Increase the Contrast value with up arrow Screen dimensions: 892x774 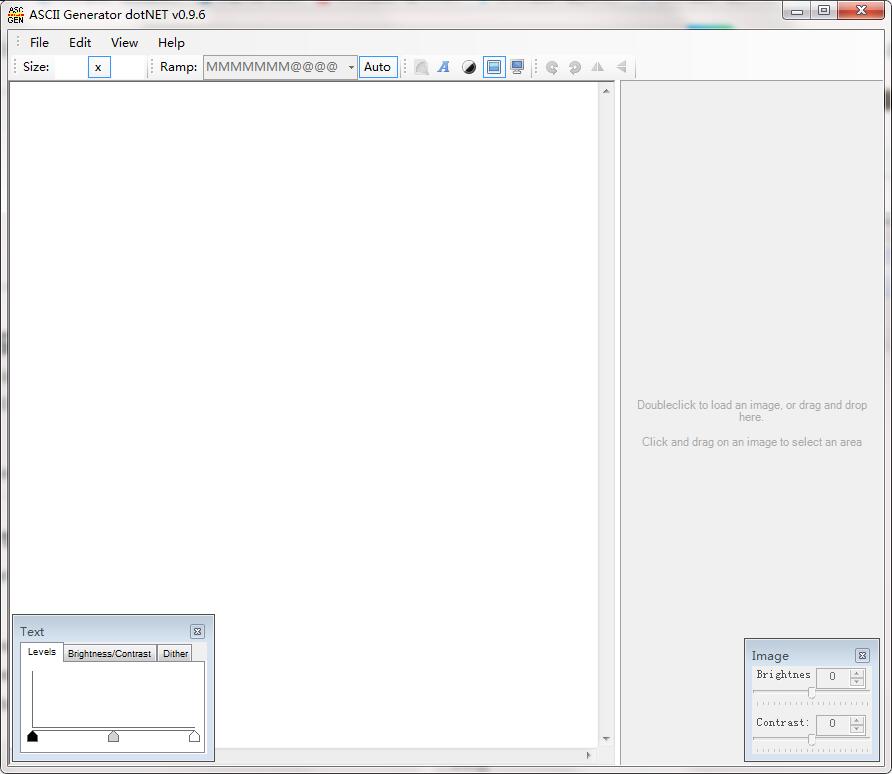point(856,719)
